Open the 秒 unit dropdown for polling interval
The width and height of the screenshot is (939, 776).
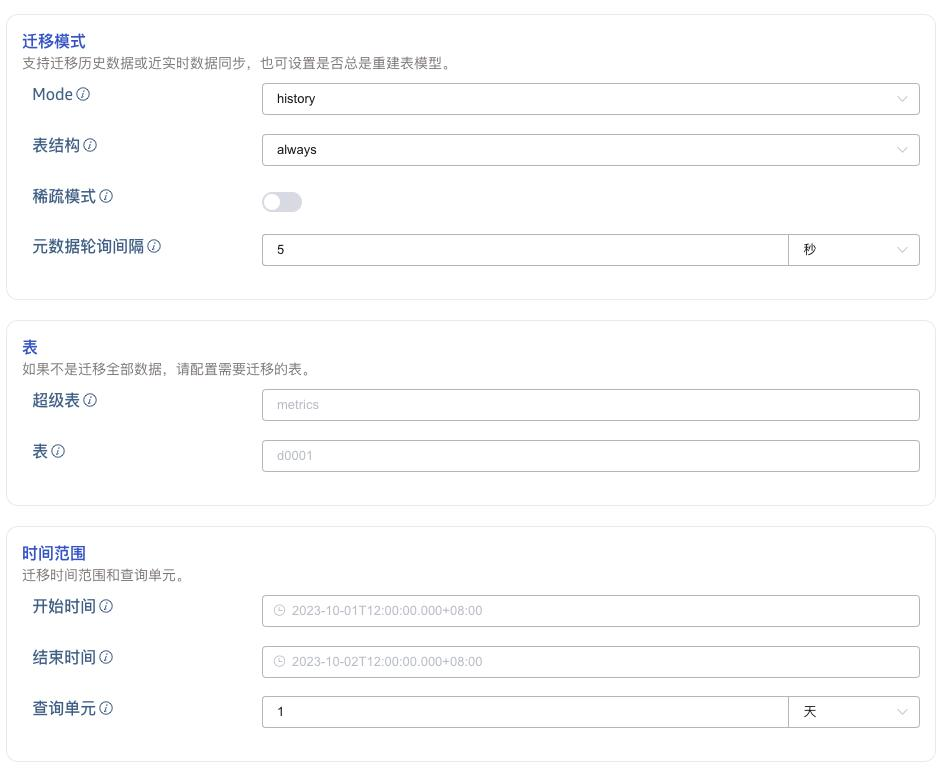pyautogui.click(x=853, y=250)
